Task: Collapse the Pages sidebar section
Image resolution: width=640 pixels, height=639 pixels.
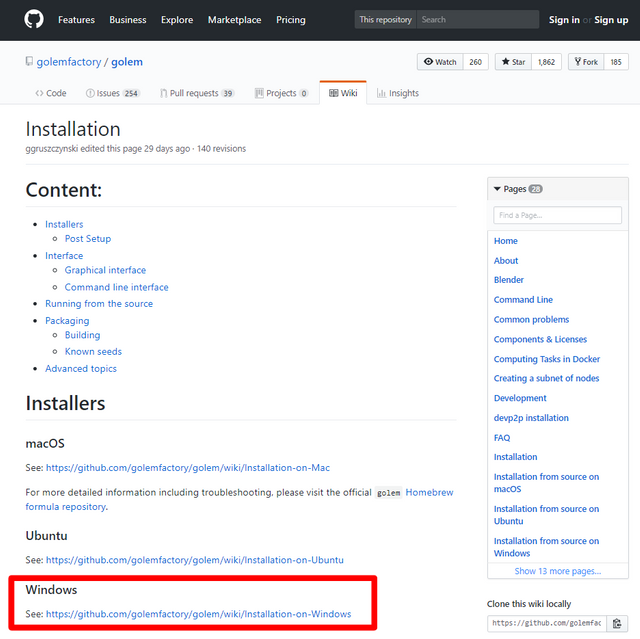Action: click(518, 189)
